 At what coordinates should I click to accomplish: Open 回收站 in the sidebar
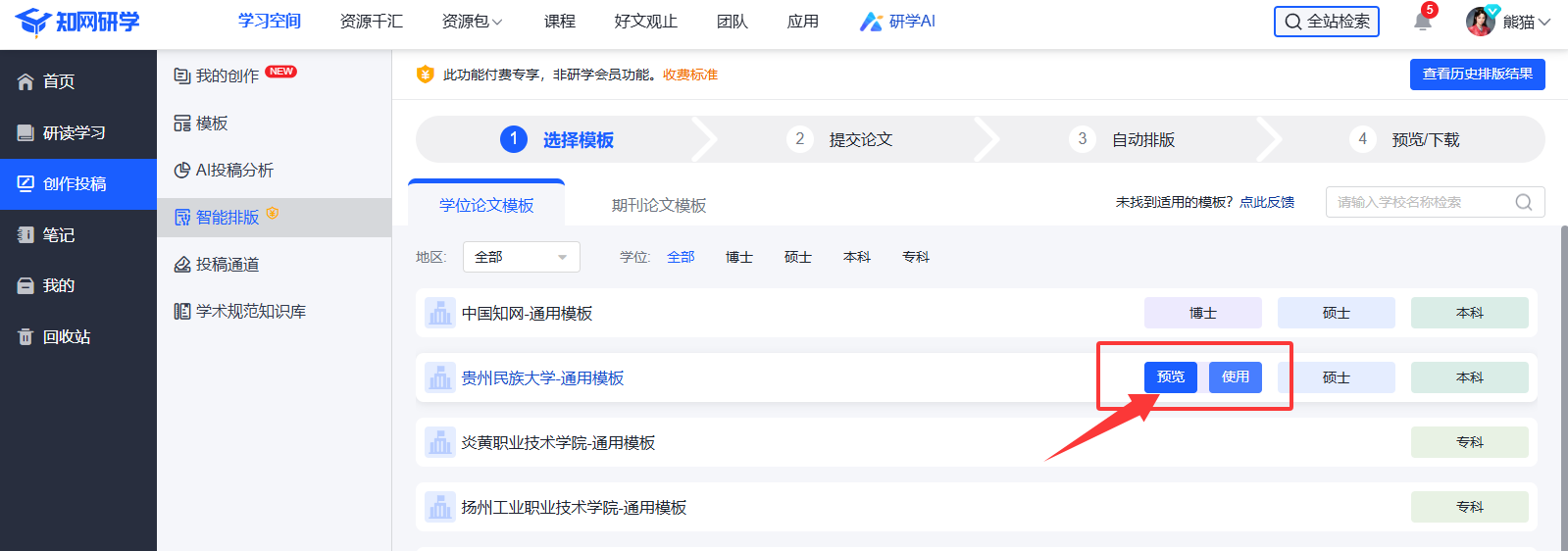point(66,336)
